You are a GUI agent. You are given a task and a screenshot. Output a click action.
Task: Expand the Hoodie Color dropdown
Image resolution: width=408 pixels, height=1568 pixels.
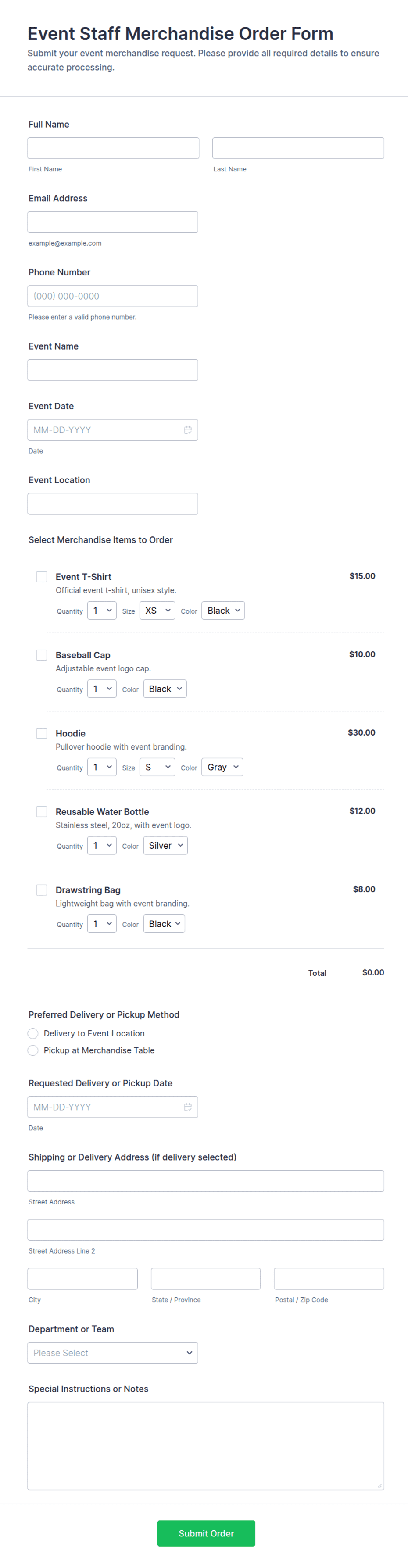coord(222,767)
